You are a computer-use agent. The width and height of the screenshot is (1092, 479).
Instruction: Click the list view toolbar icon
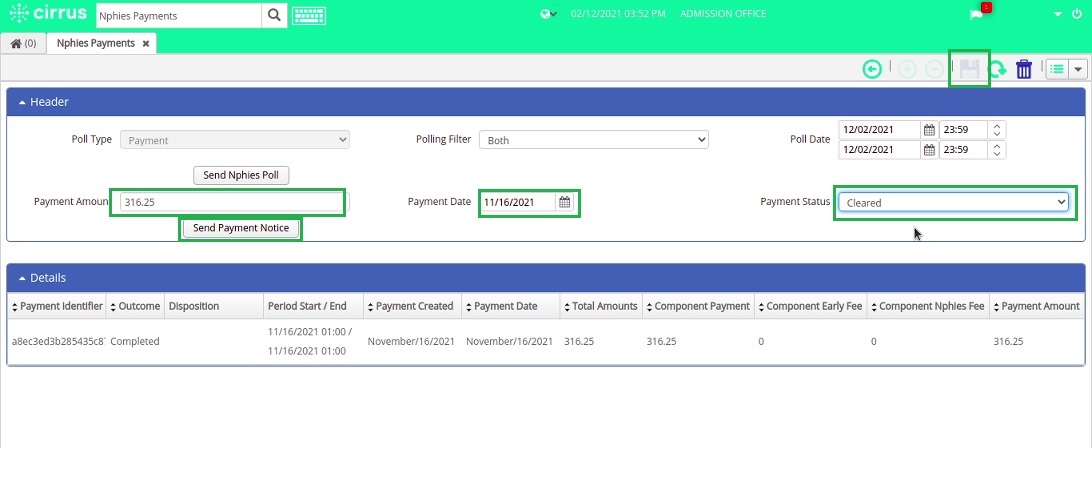point(1057,69)
